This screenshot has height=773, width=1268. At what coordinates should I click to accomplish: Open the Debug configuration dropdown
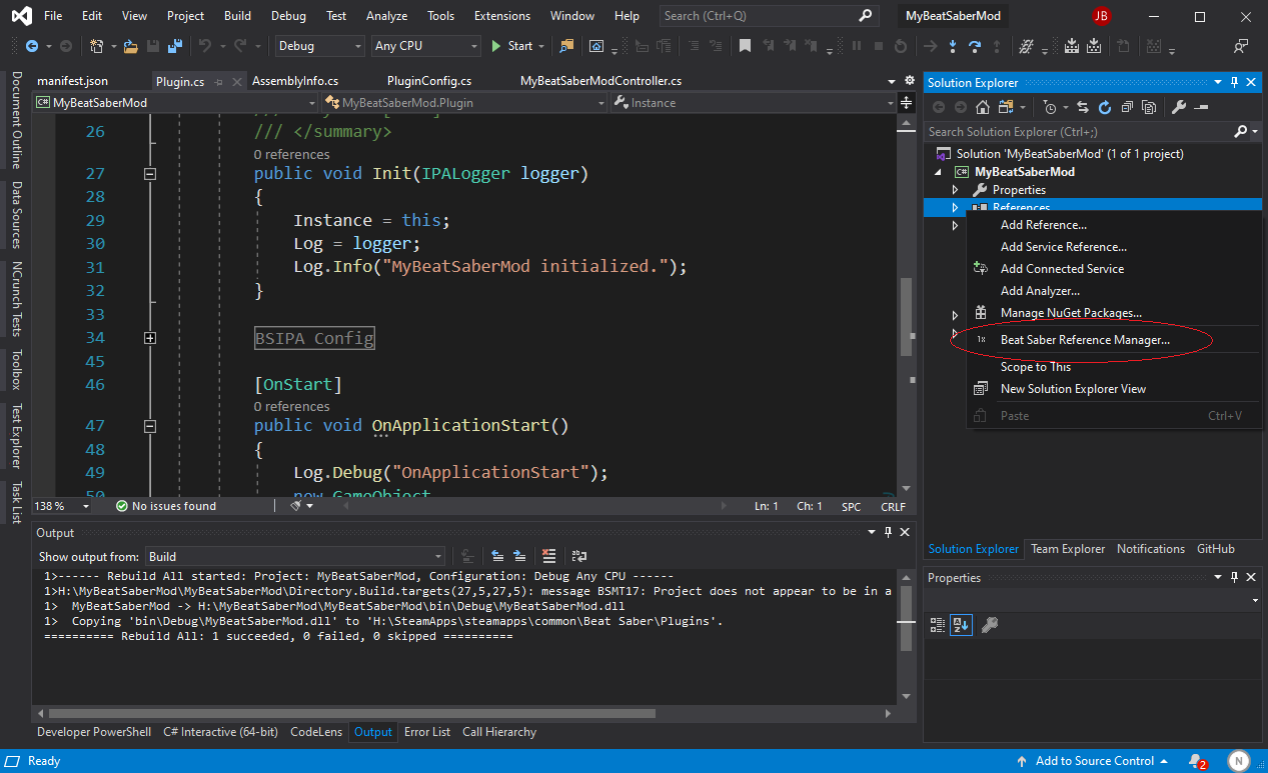point(319,46)
